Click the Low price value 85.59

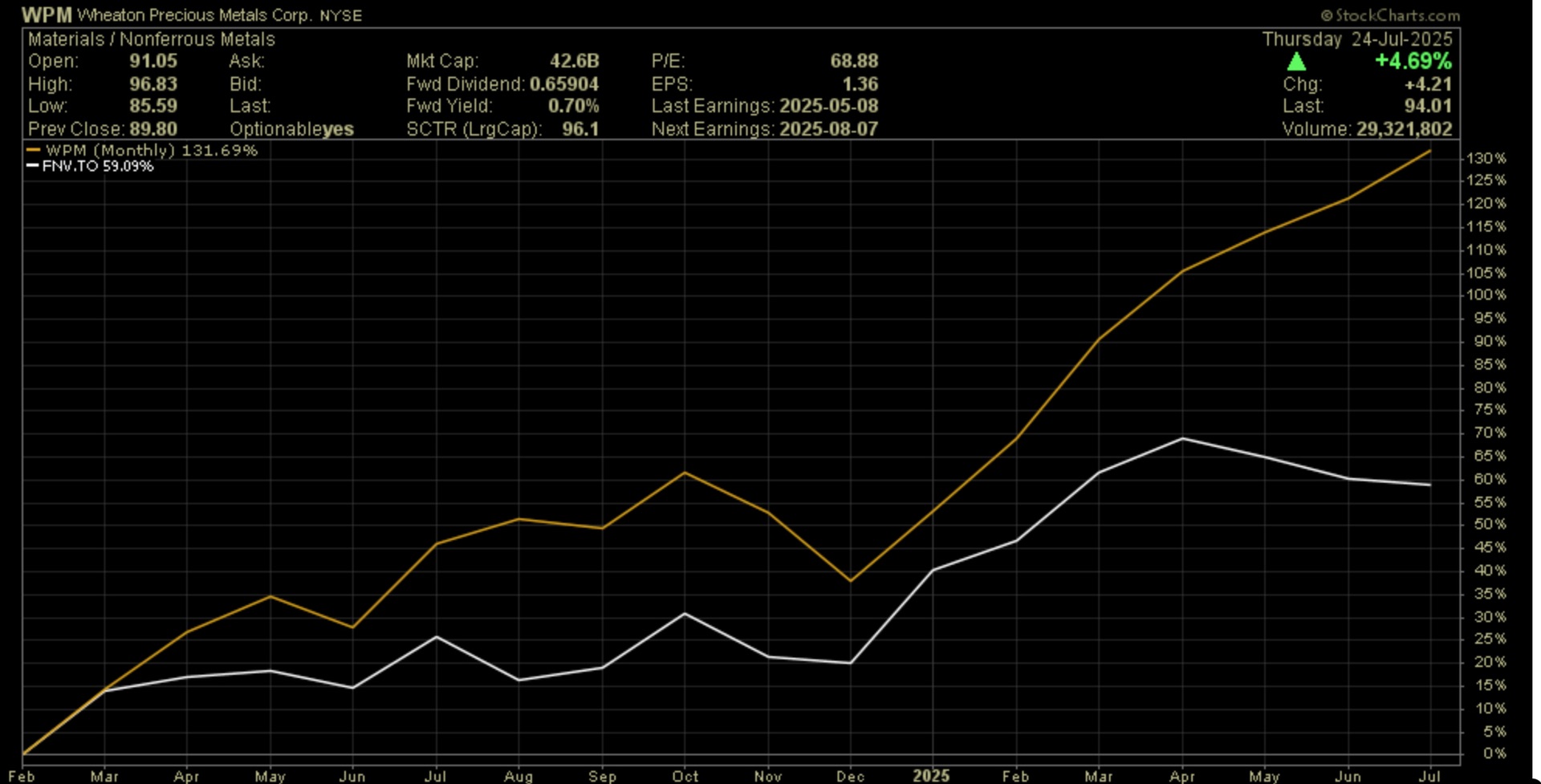click(x=153, y=106)
